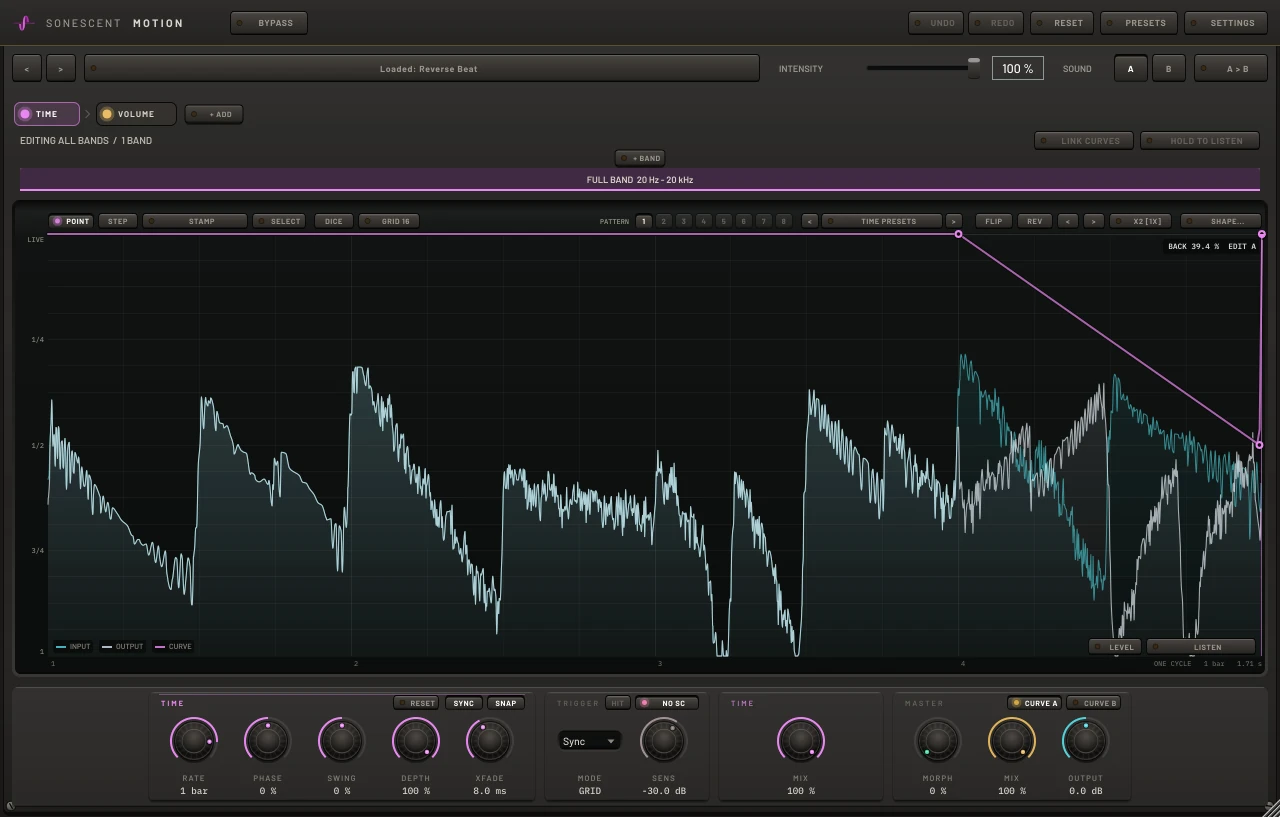
Task: Click the Reset button in top bar
Action: coord(1061,22)
